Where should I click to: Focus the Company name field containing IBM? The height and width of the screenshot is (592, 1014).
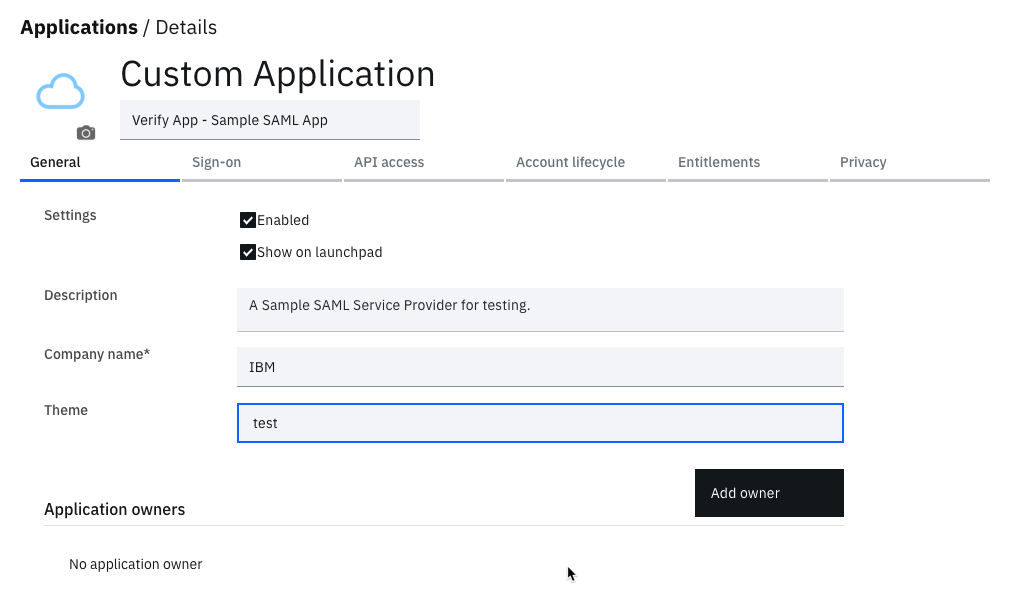(x=540, y=367)
